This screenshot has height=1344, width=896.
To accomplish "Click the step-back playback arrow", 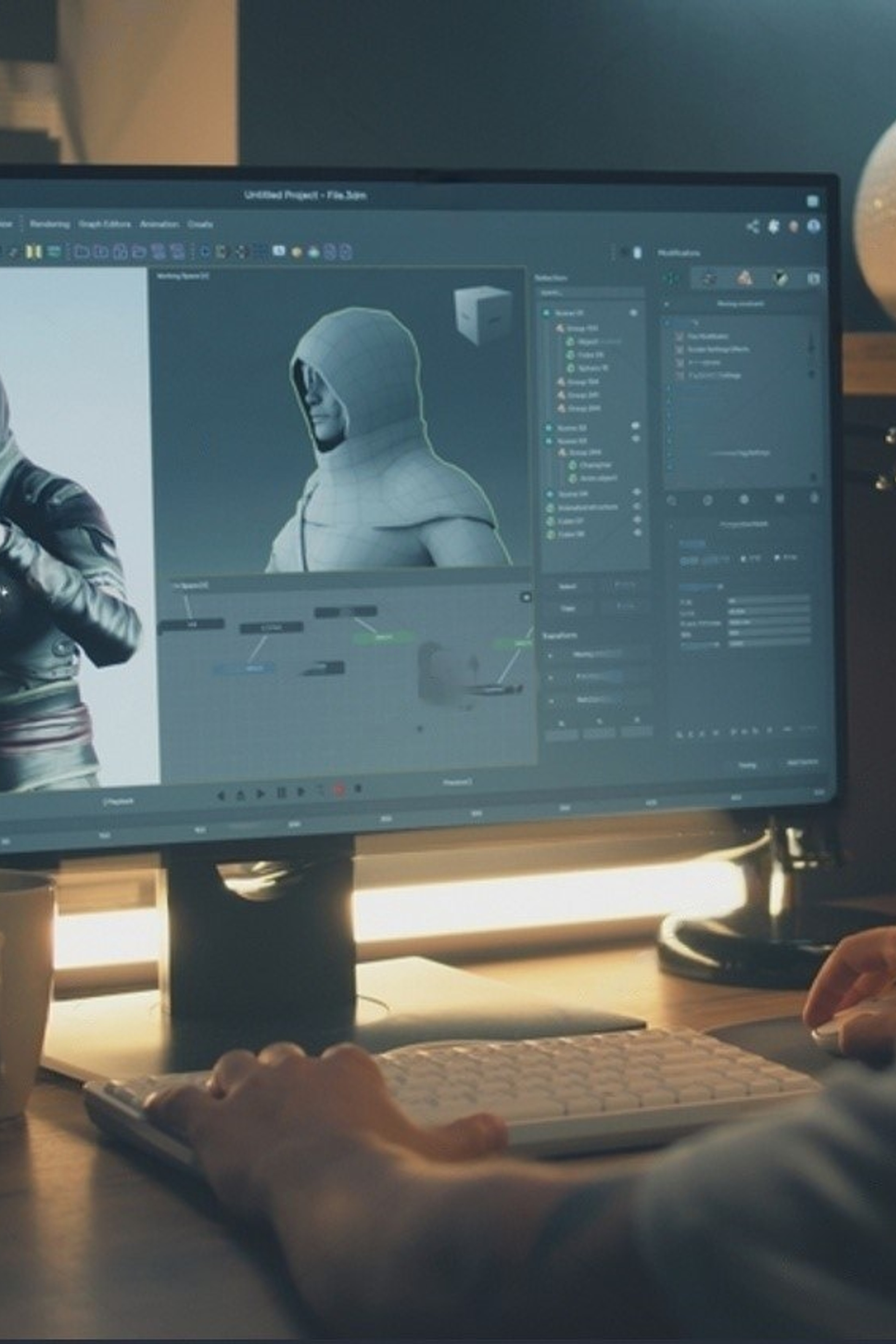I will 221,794.
